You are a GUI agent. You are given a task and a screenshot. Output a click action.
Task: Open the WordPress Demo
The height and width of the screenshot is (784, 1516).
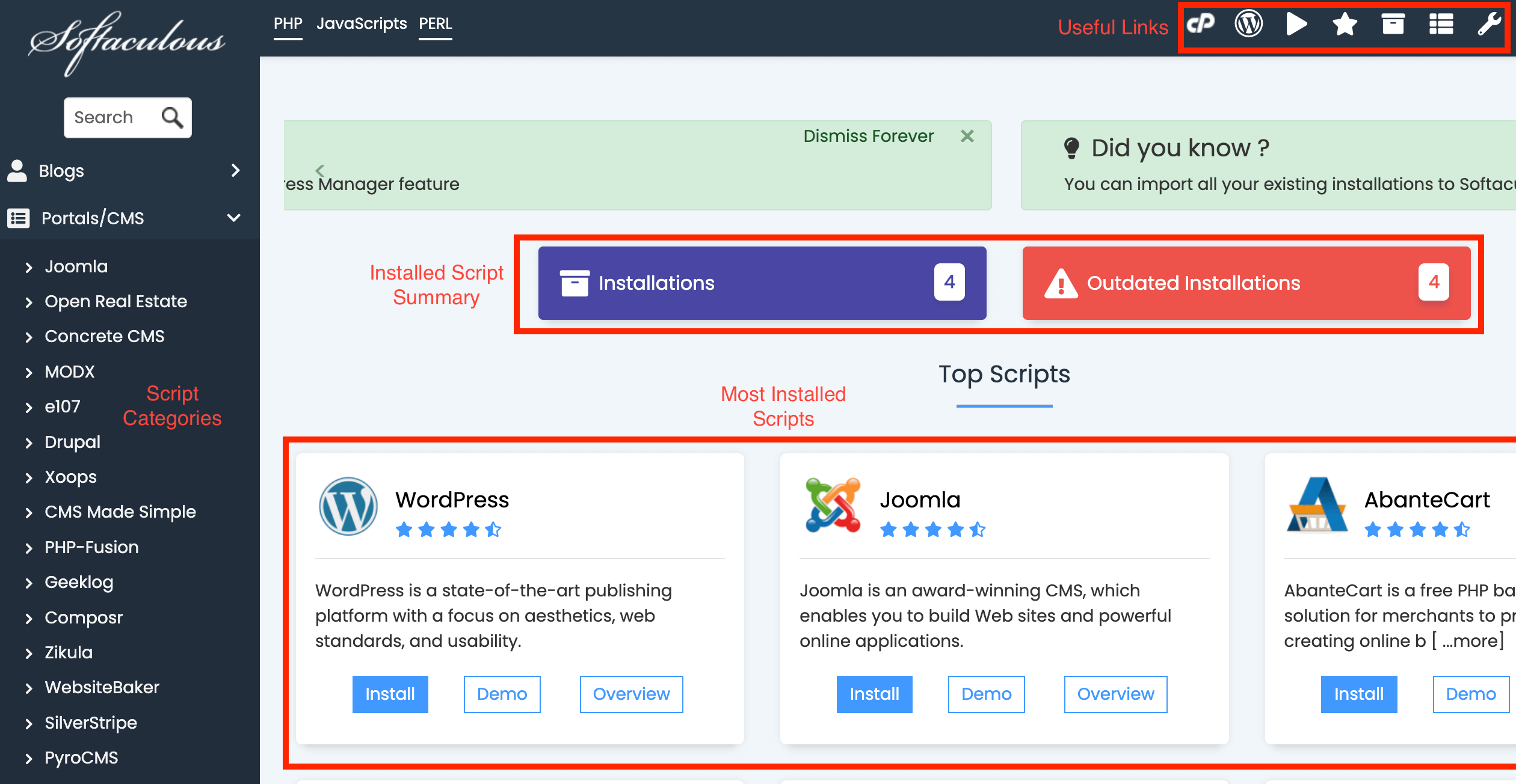502,694
